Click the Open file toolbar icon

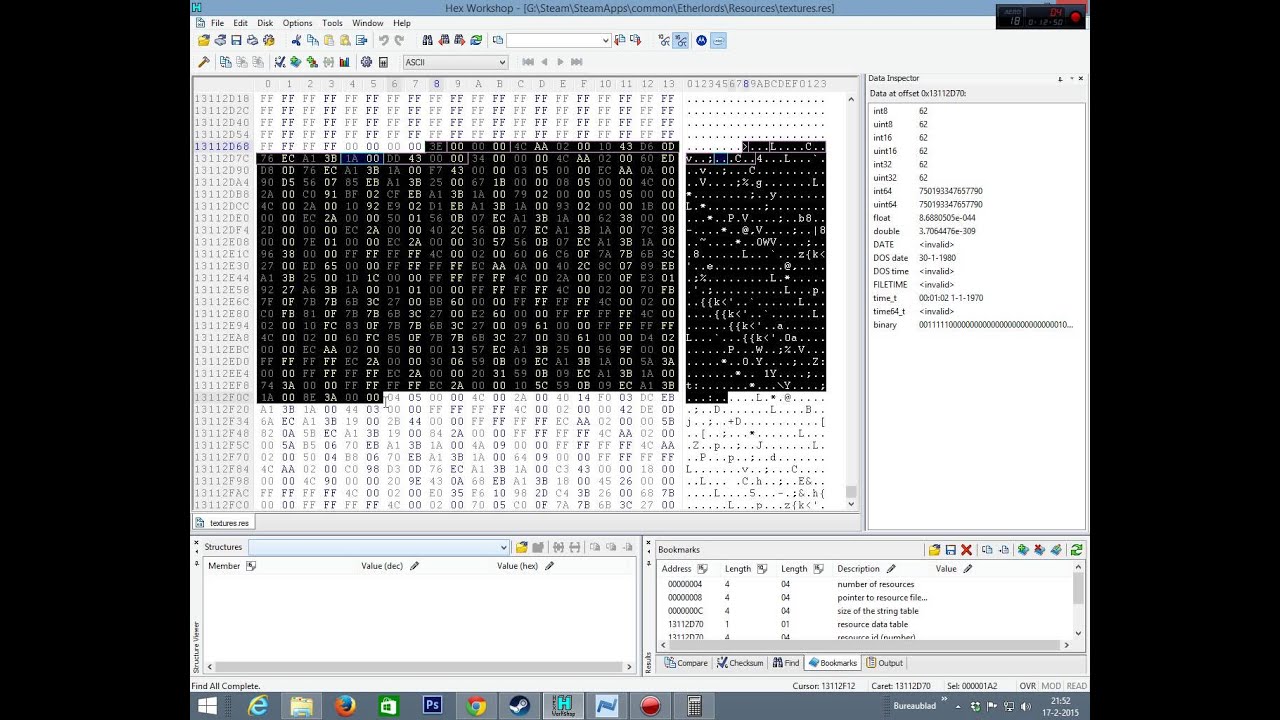[x=204, y=40]
